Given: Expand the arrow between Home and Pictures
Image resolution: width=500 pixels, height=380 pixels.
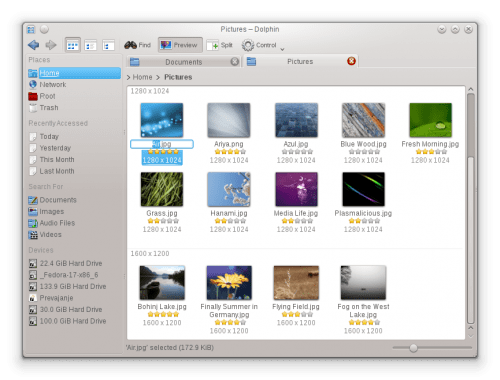Looking at the screenshot, I should pyautogui.click(x=158, y=77).
